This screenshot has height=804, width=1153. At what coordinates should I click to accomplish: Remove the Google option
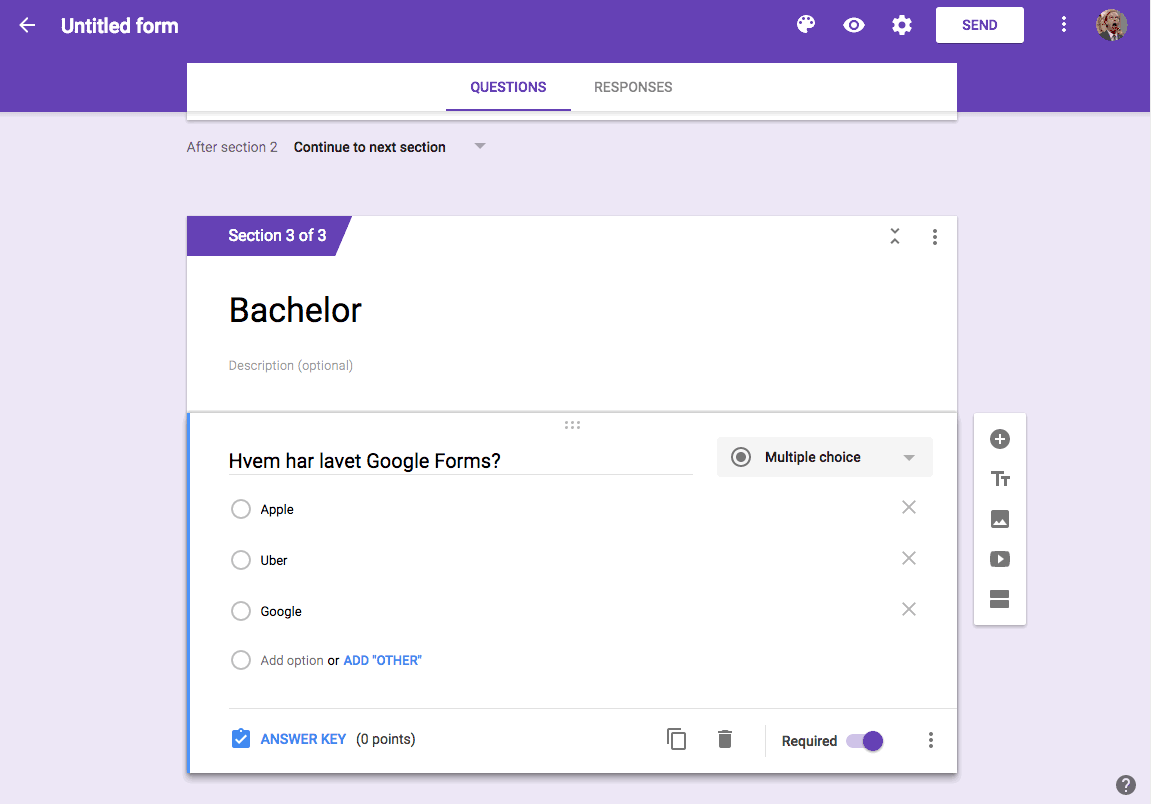(909, 609)
